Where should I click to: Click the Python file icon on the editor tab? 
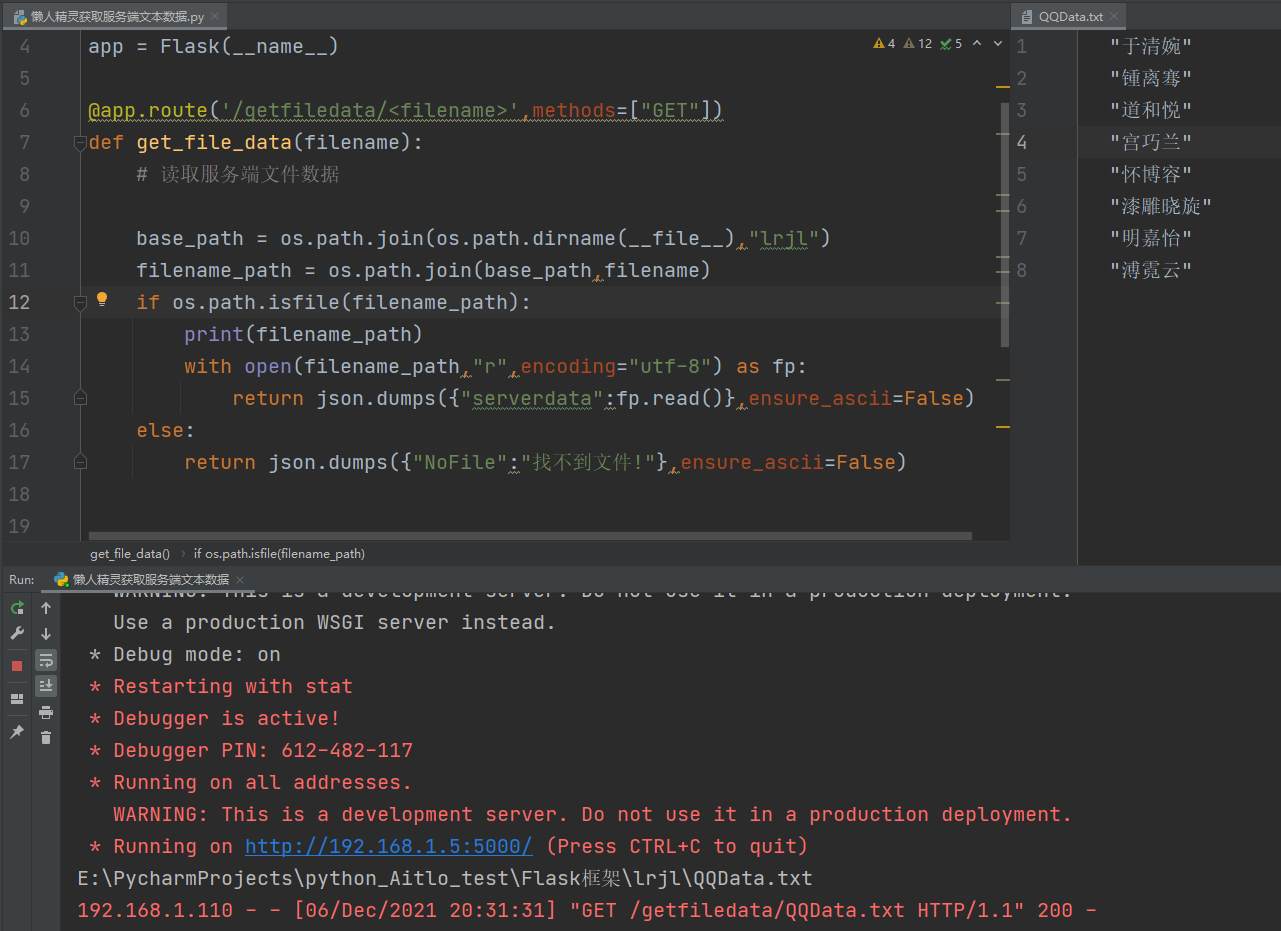click(20, 17)
